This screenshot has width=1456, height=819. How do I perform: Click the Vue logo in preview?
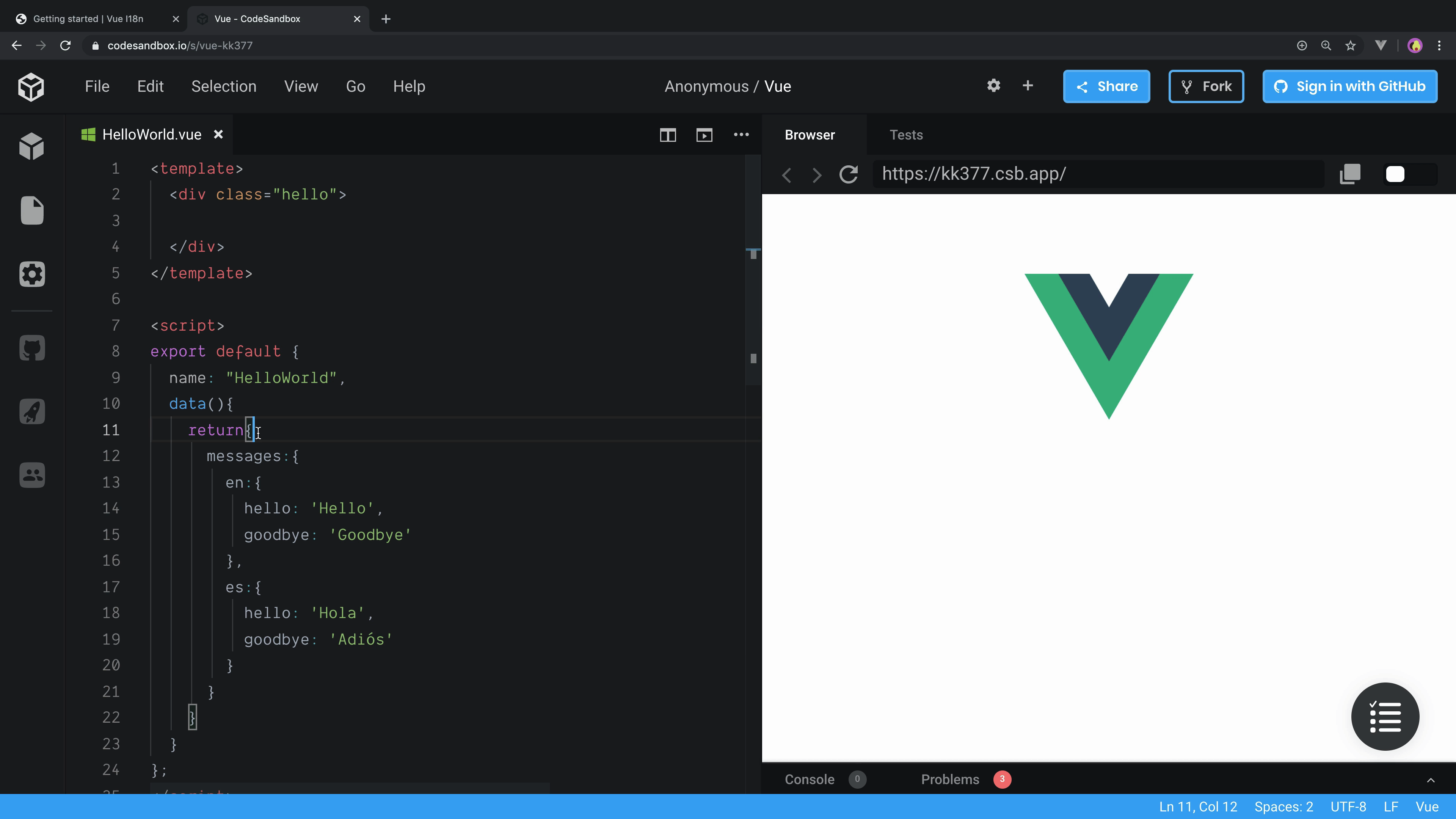[x=1108, y=347]
